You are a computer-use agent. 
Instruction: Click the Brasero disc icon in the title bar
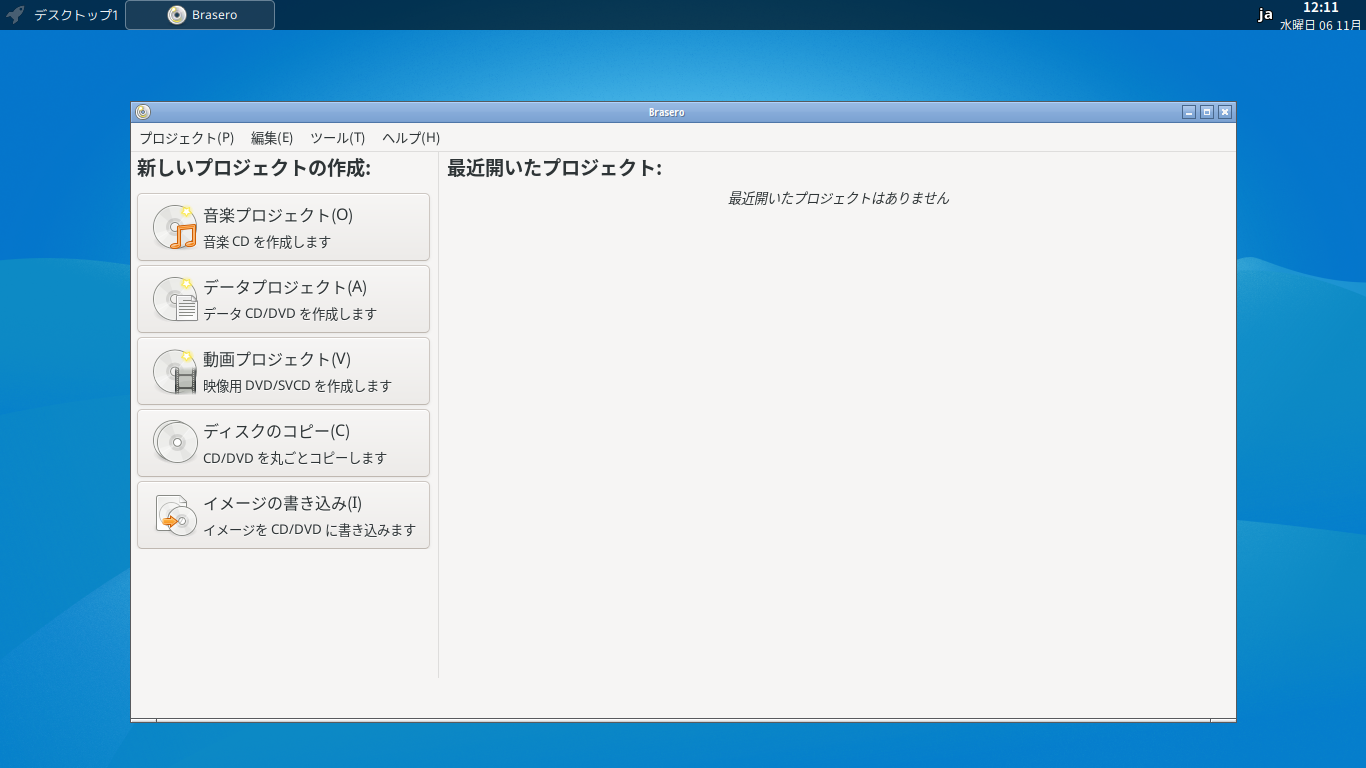143,112
